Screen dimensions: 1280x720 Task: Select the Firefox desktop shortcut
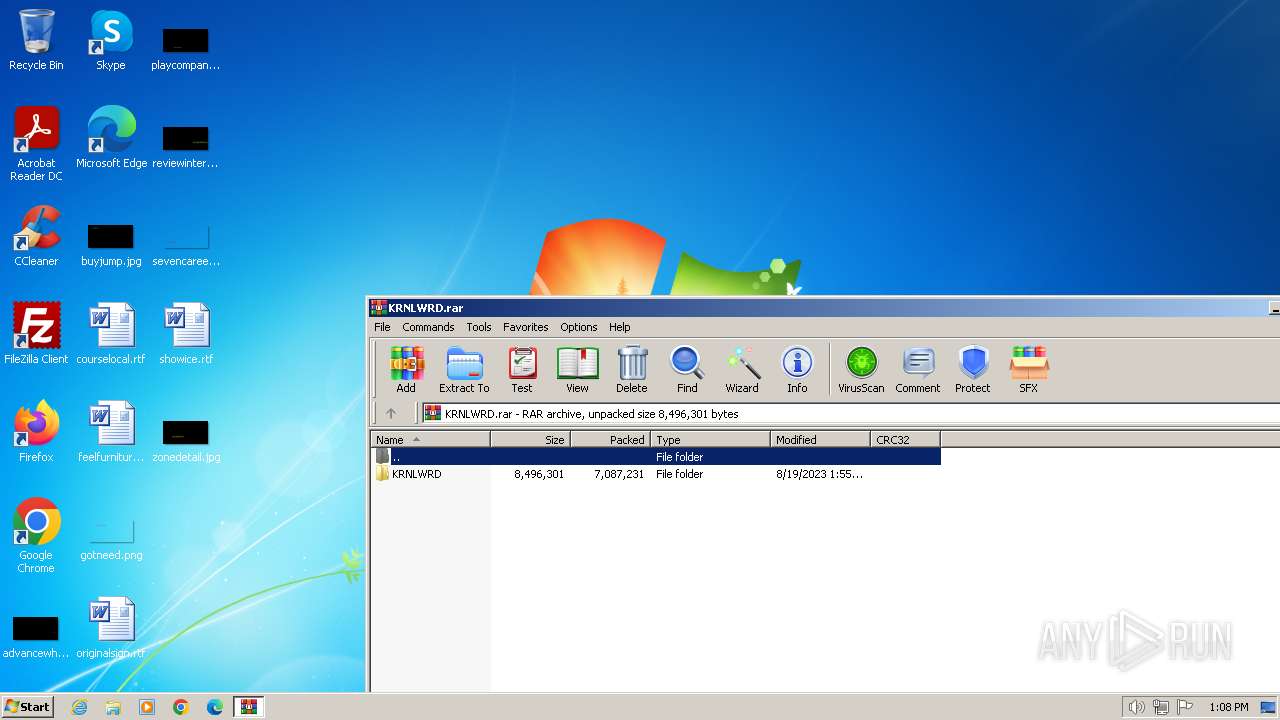[x=36, y=432]
